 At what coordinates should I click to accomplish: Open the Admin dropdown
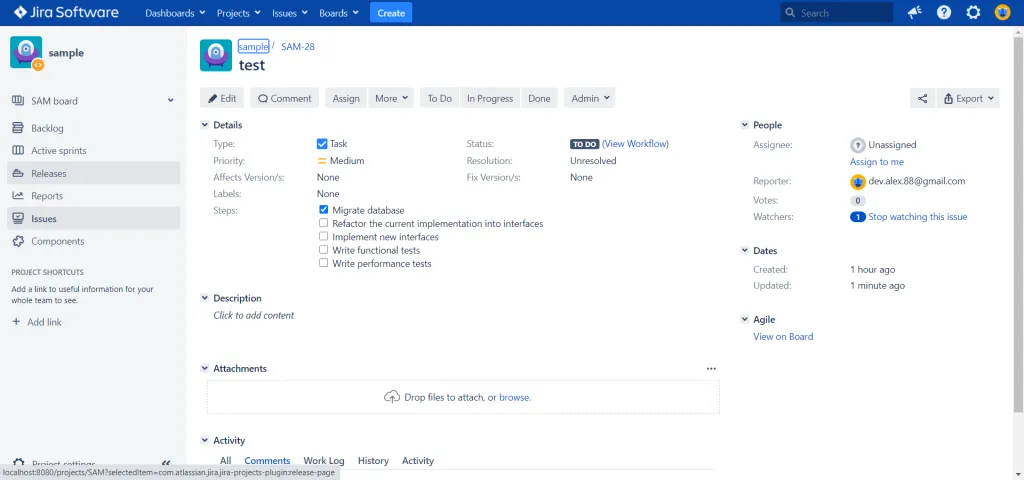click(x=590, y=99)
